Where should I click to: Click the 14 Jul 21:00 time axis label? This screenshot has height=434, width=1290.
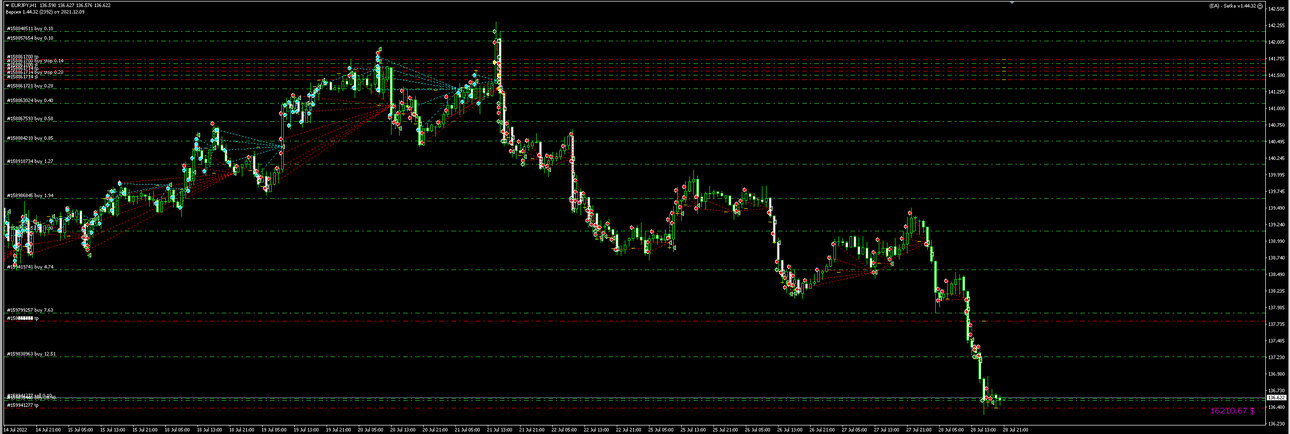(x=49, y=429)
